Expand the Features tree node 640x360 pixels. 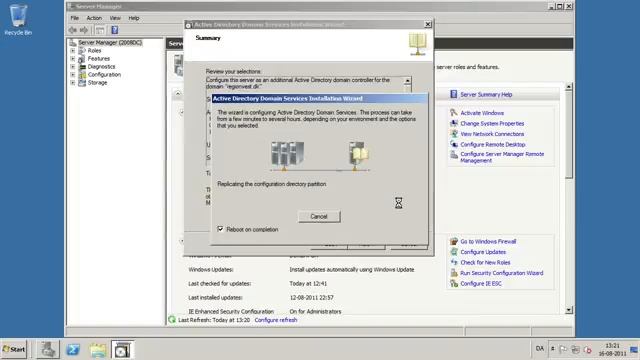(x=73, y=59)
